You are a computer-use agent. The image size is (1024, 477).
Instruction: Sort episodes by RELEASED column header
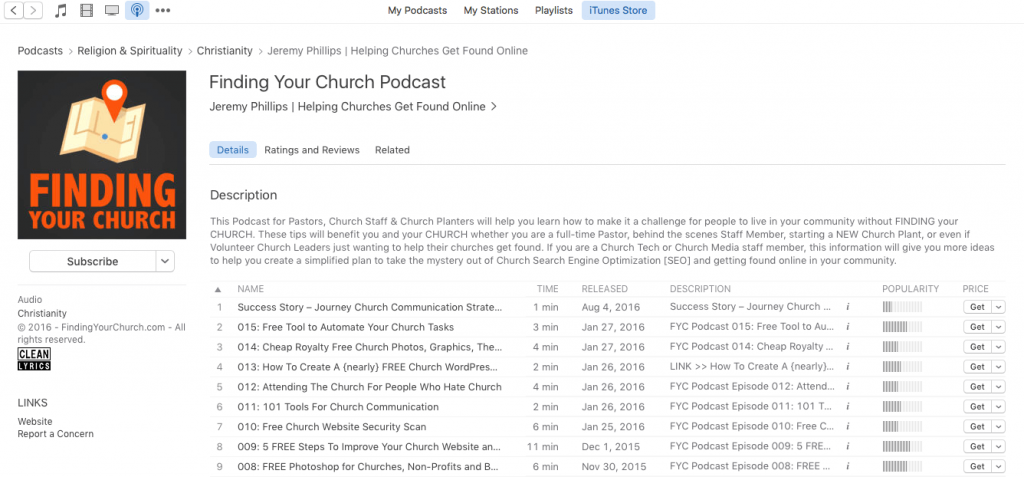point(605,289)
